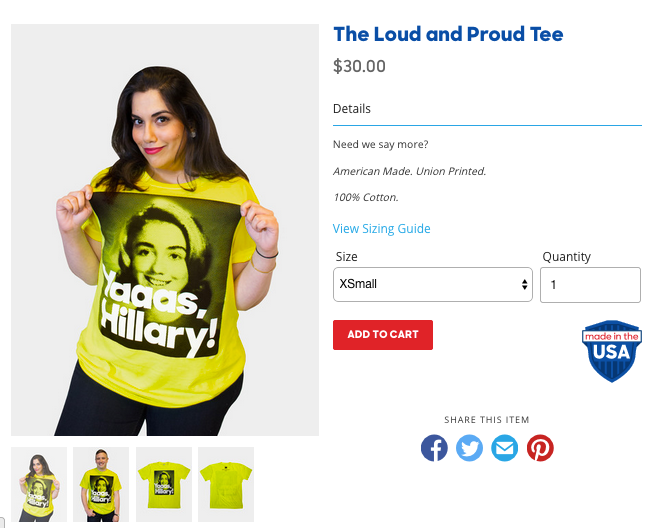Focus the Quantity input field

coord(590,285)
